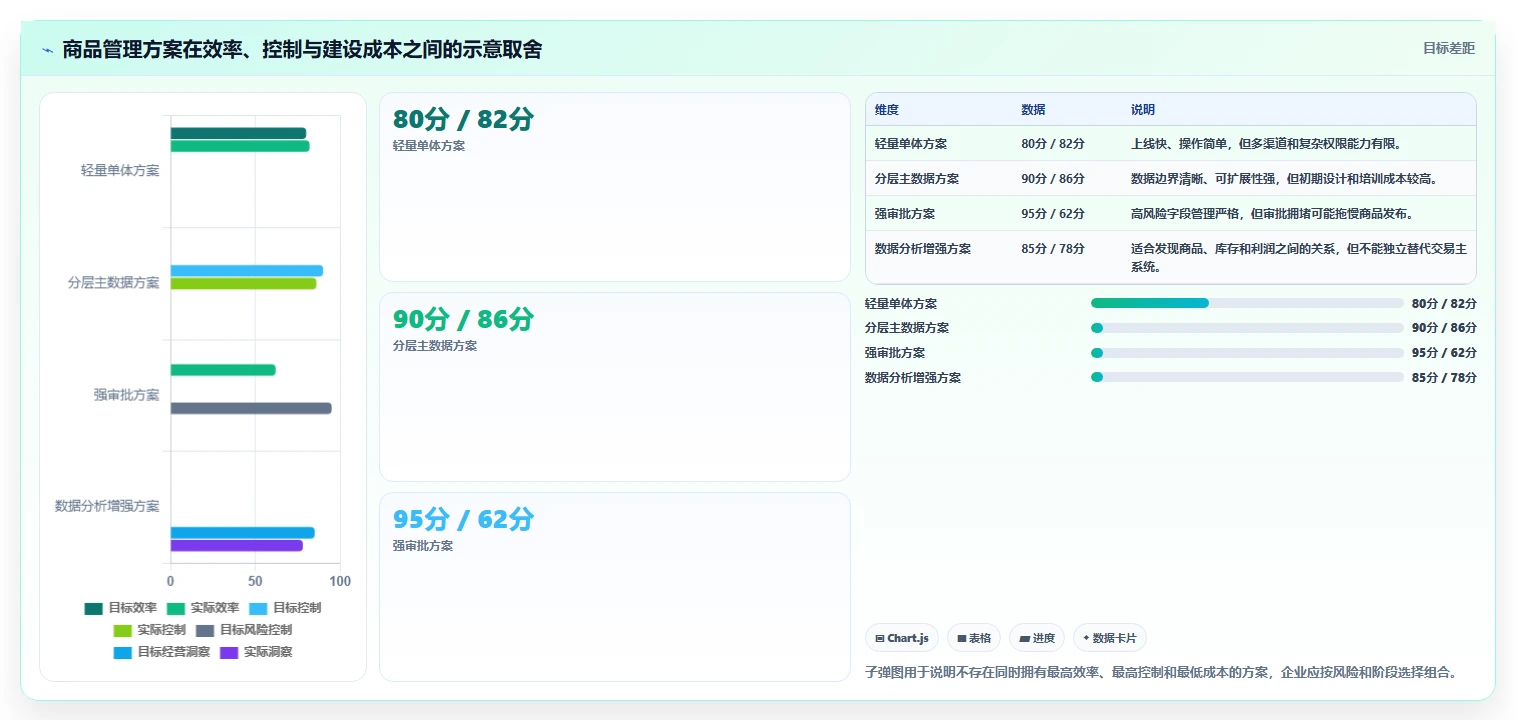Click the light blue 目标控制 bar in chart
Image resolution: width=1516 pixels, height=720 pixels.
(247, 271)
